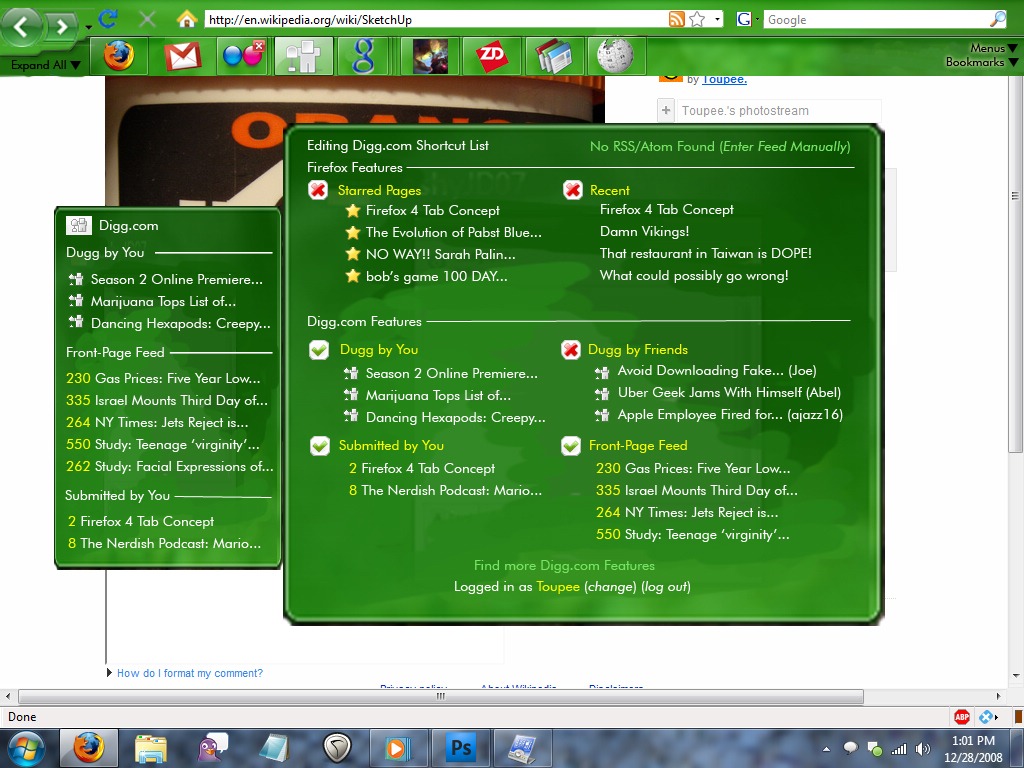
Task: Click the Google search box
Action: point(876,20)
